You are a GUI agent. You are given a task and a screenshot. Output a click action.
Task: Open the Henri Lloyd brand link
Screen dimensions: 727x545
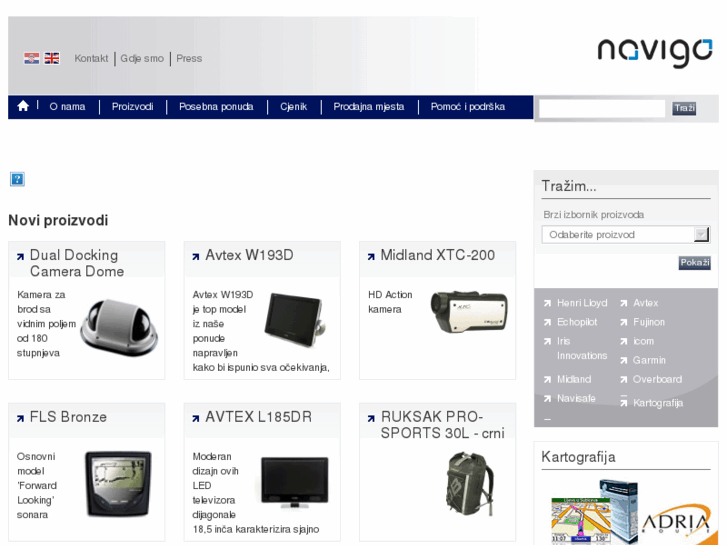[x=582, y=303]
